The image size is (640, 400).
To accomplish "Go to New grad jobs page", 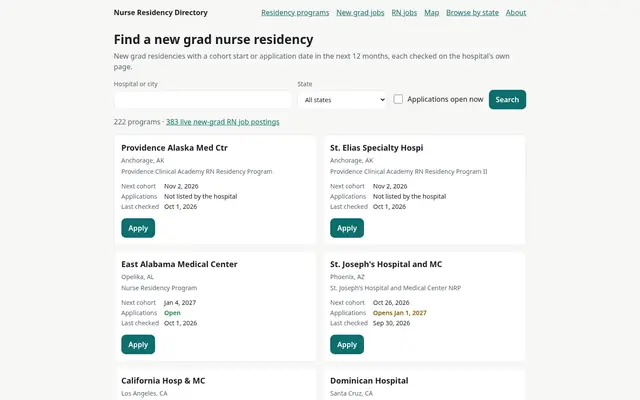I will (360, 13).
